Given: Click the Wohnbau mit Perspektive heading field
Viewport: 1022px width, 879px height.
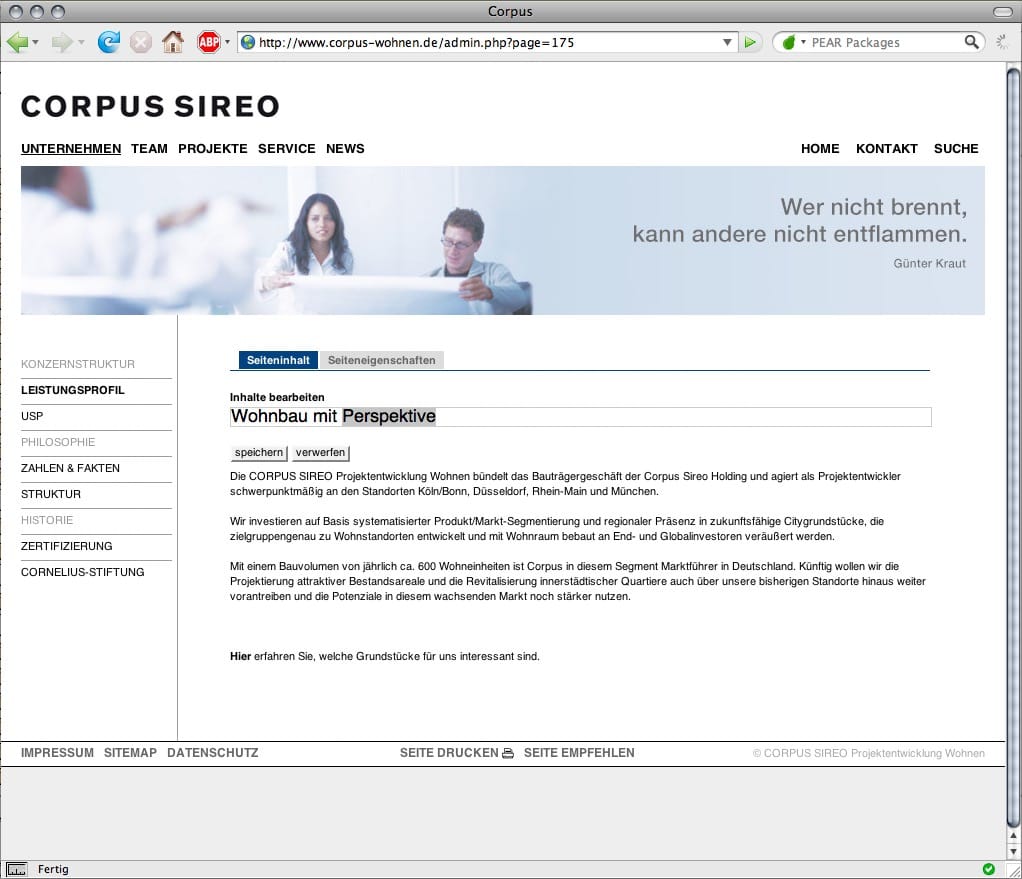Looking at the screenshot, I should coord(581,417).
